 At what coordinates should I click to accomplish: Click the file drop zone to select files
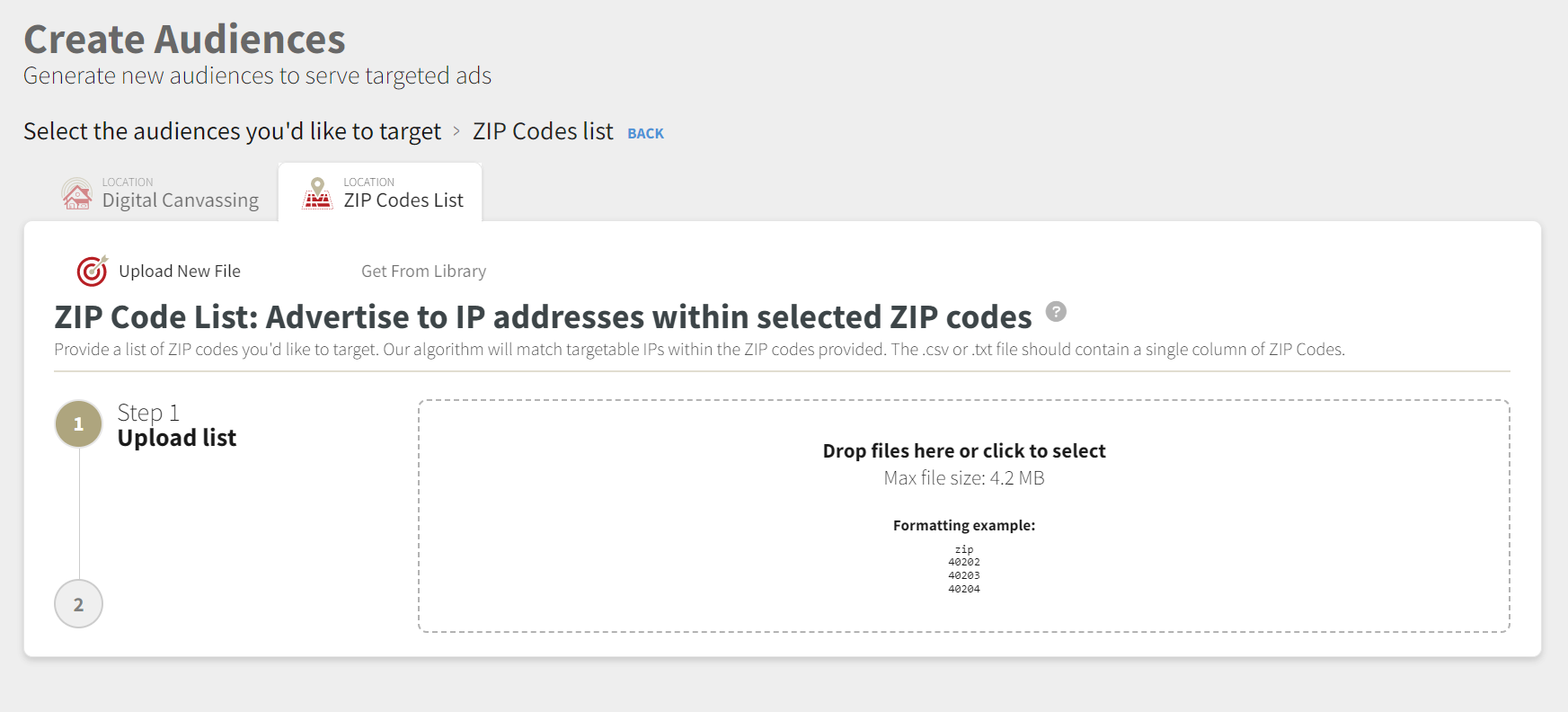point(963,515)
